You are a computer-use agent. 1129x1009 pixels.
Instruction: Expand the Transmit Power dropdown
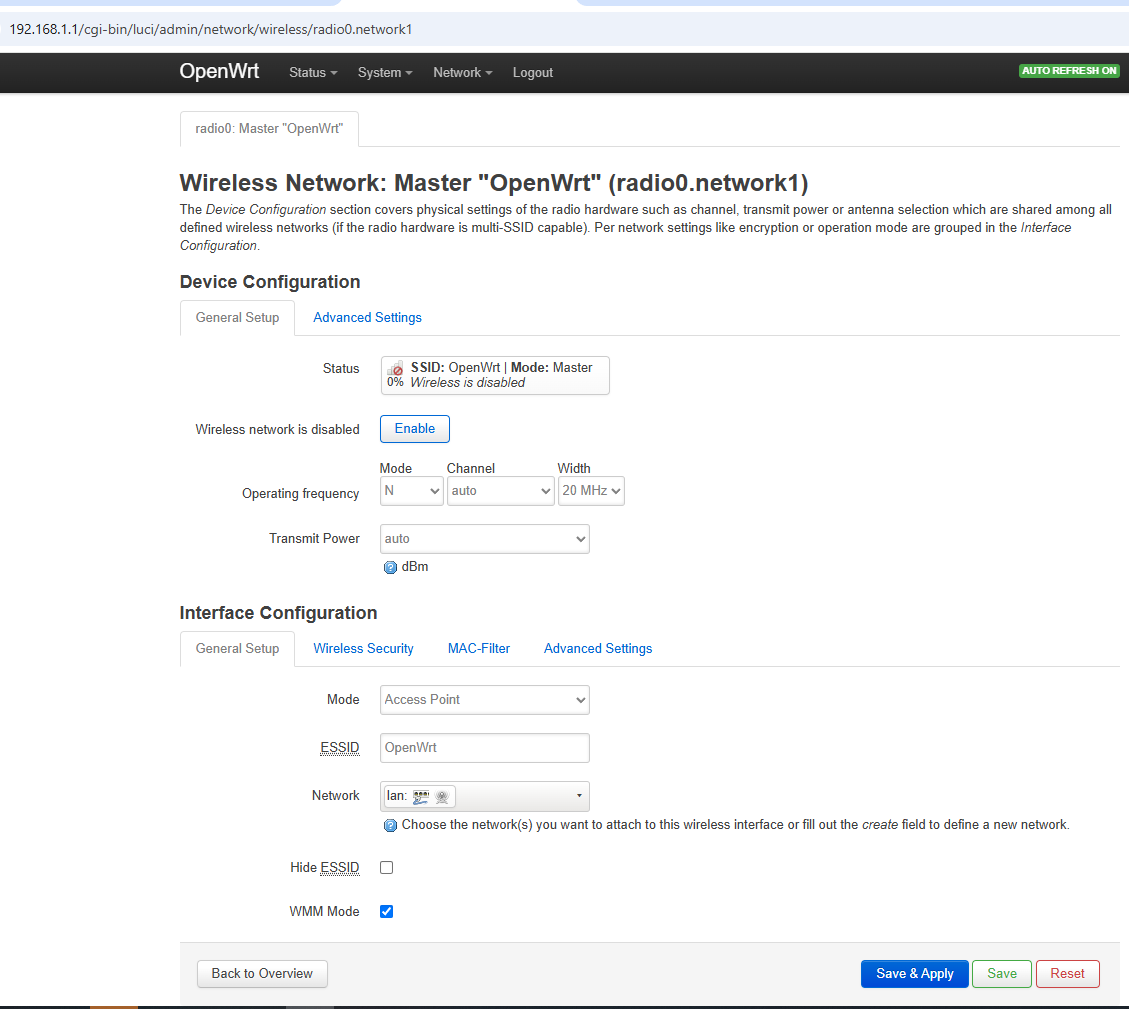(485, 539)
